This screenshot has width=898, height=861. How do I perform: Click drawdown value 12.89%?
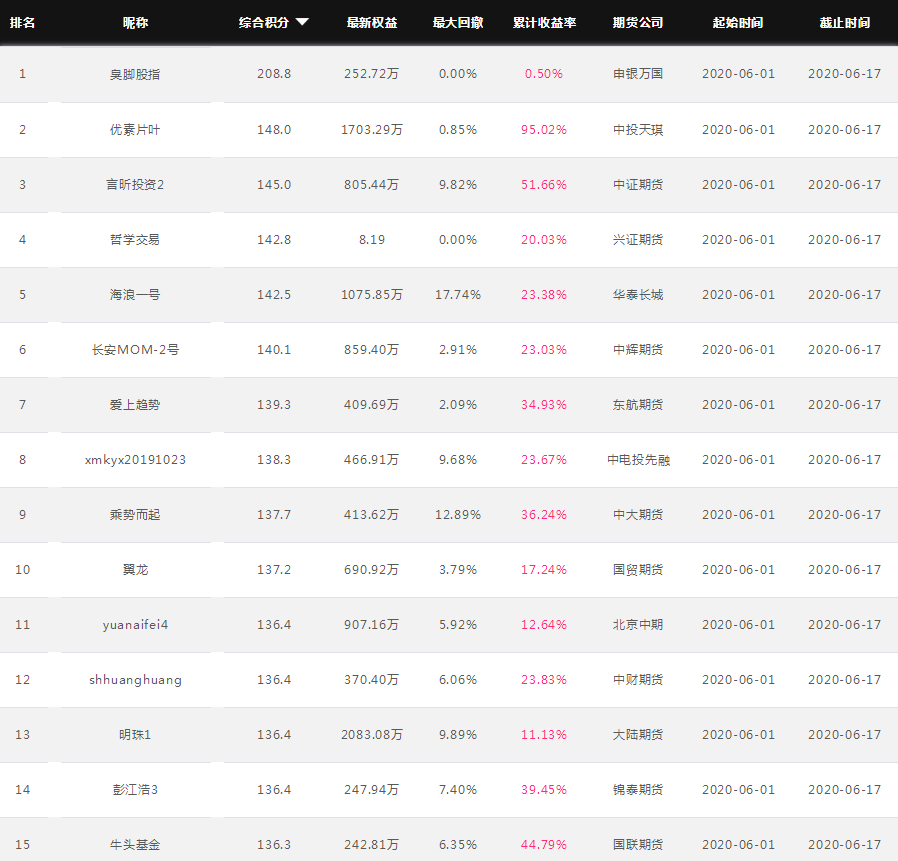click(x=458, y=514)
